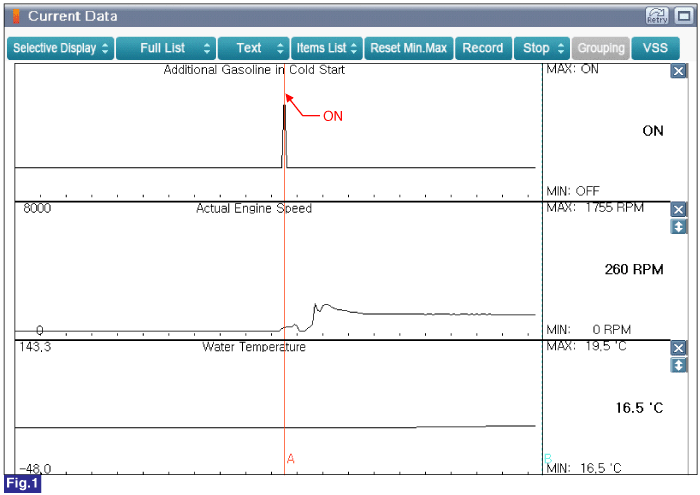The height and width of the screenshot is (495, 700).
Task: Open the Selective Display dropdown
Action: [61, 48]
